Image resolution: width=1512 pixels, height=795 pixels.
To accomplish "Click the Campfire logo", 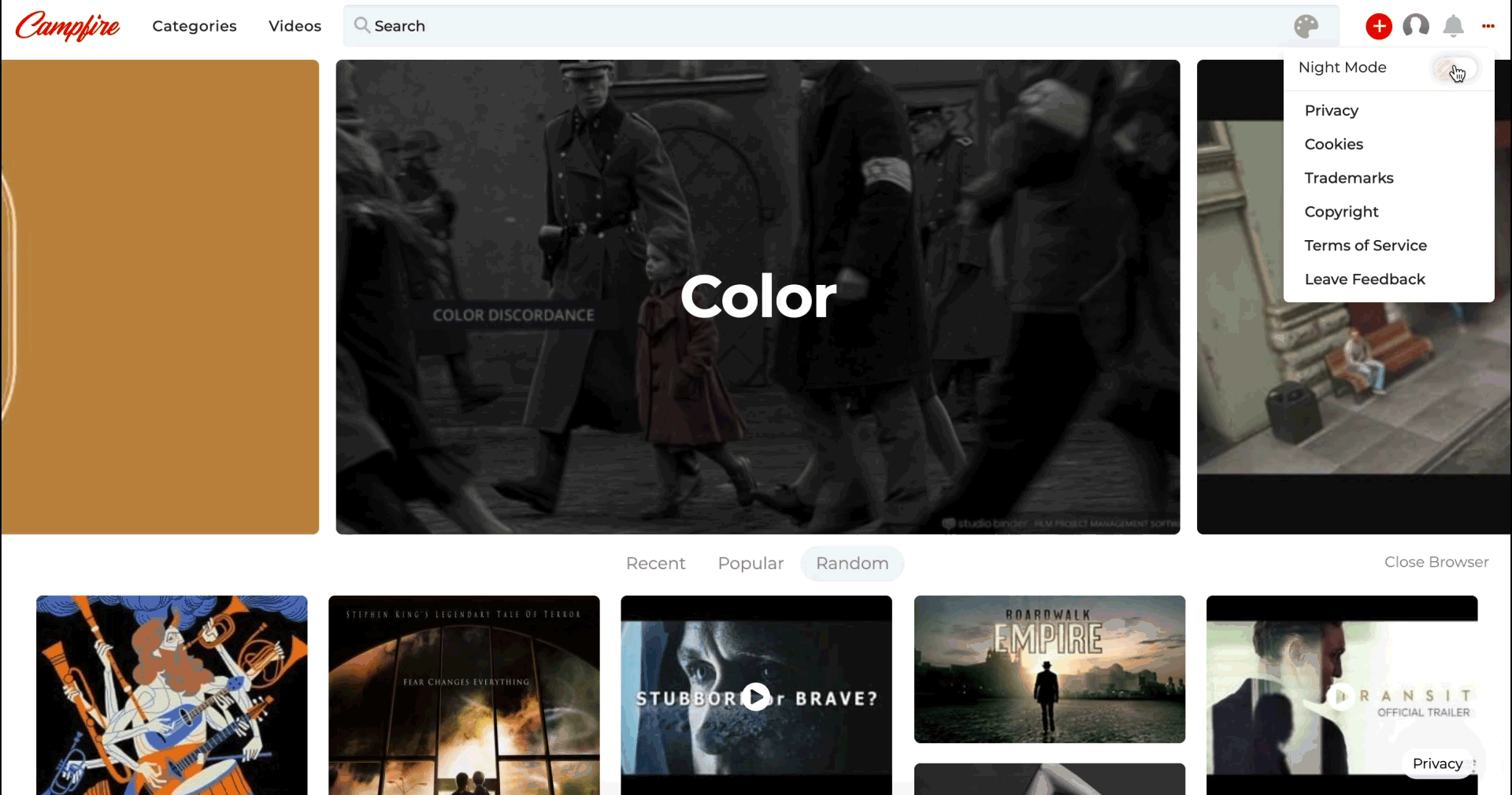I will [x=68, y=26].
